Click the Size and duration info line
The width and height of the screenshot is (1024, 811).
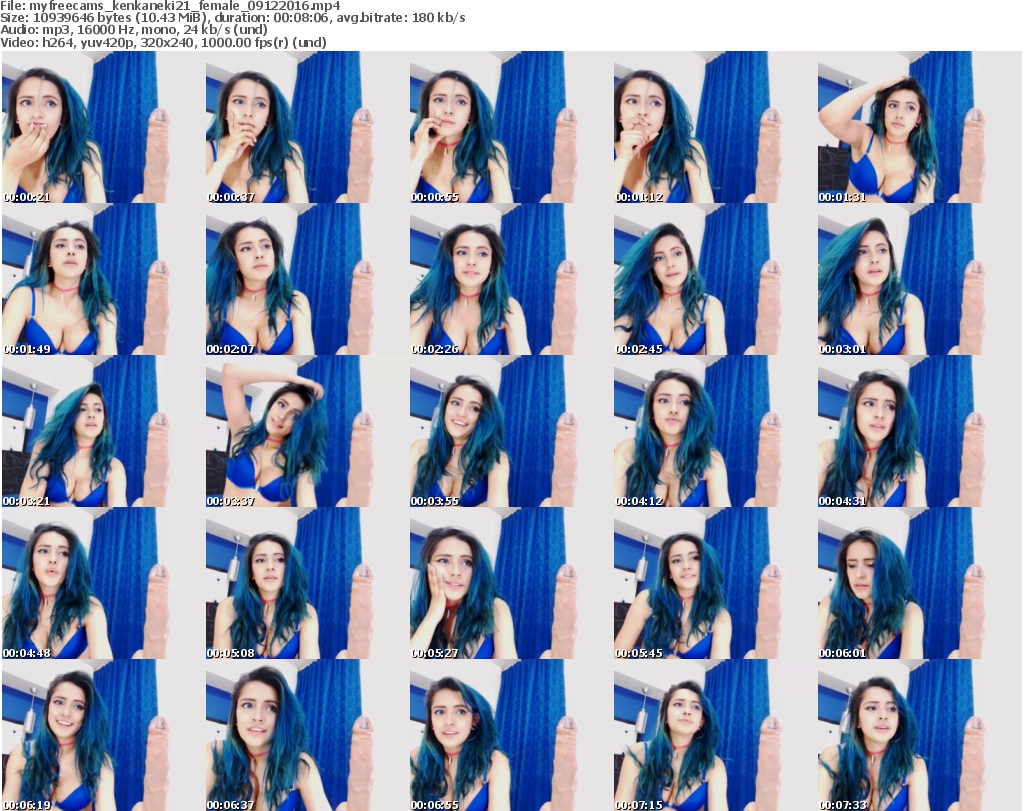pos(233,18)
